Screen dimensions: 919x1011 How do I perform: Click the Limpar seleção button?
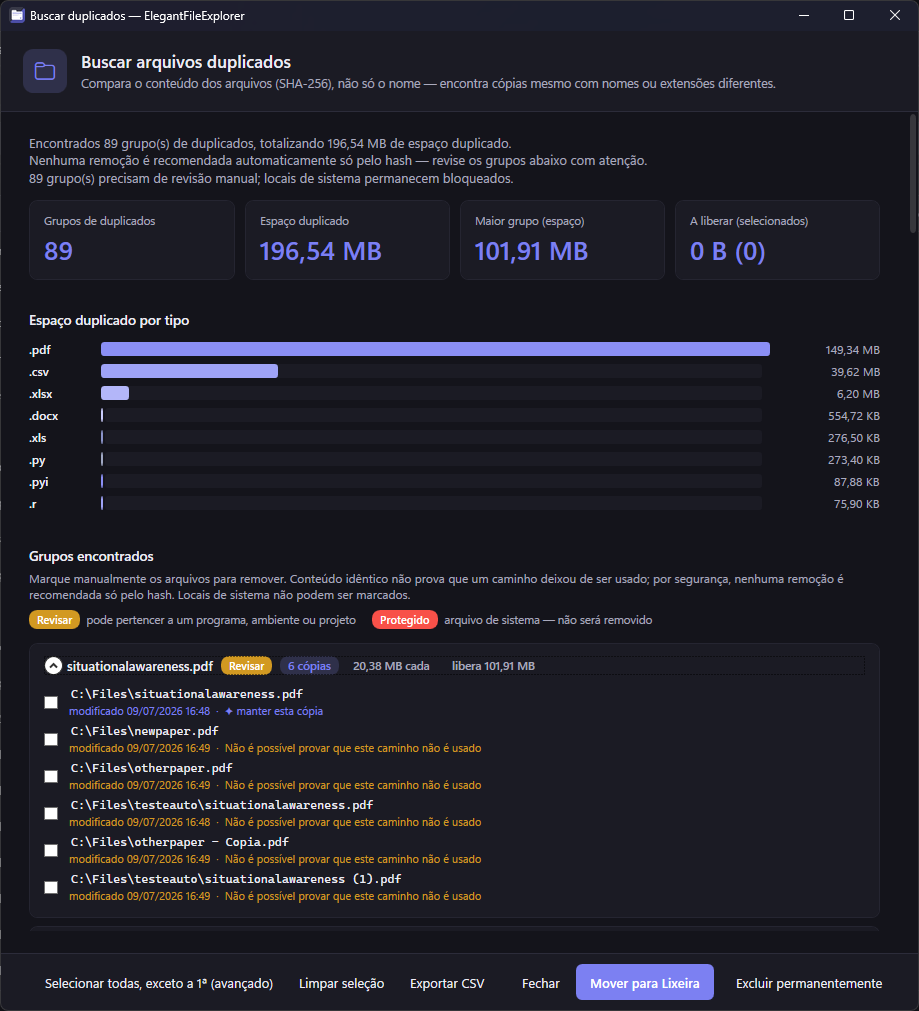[341, 983]
